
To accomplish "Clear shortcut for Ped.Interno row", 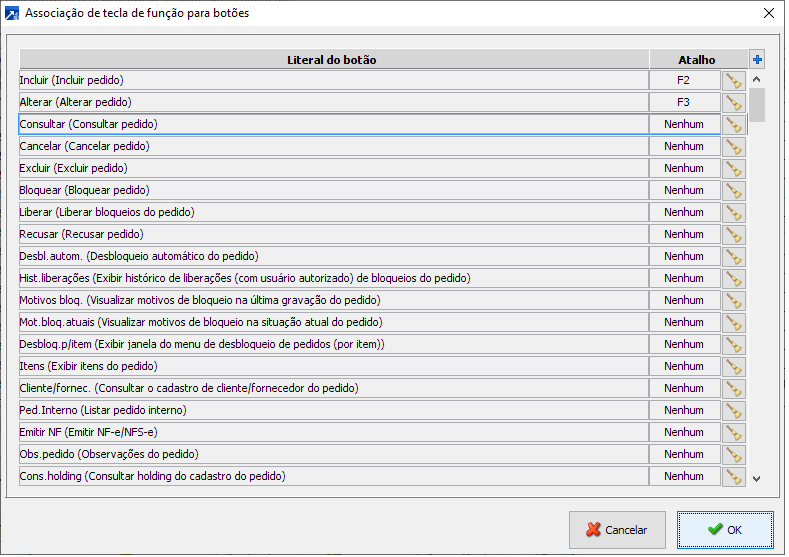I will 734,411.
